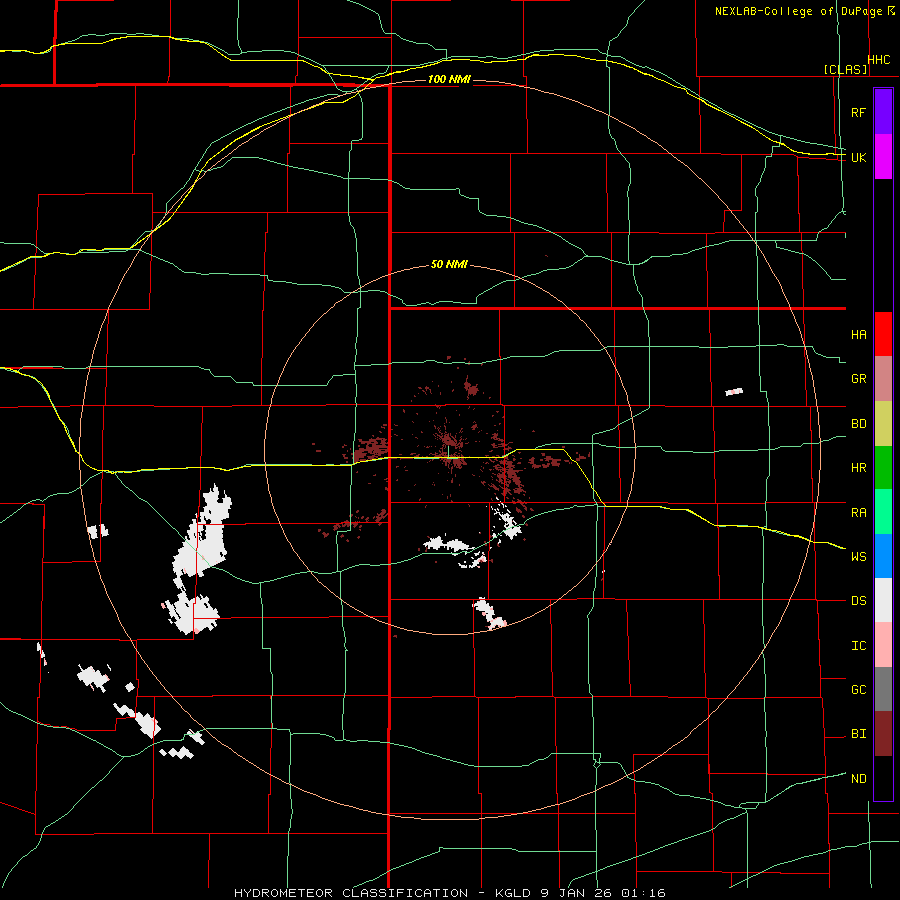Click the RF purple legend swatch
900x900 pixels.
tap(883, 112)
